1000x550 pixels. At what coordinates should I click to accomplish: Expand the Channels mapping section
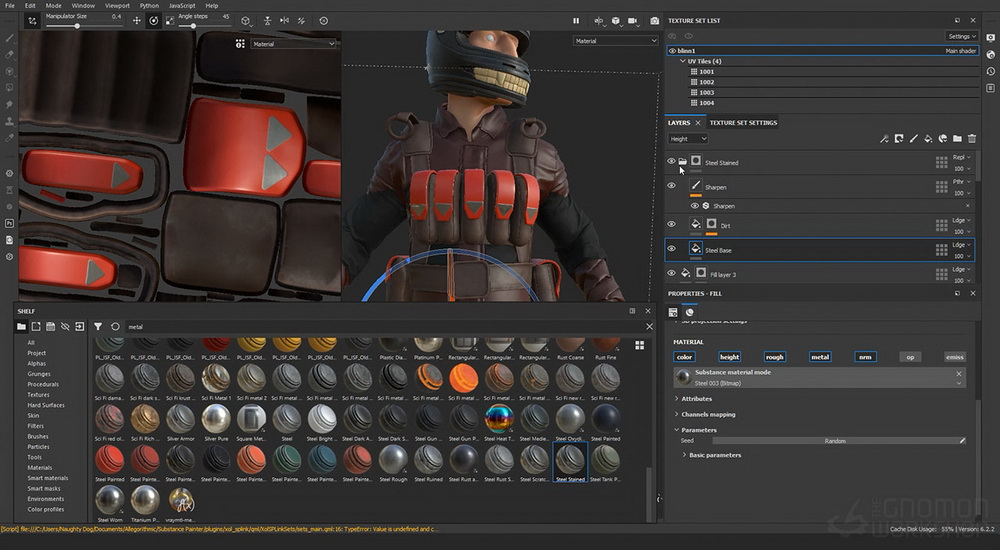pos(677,415)
